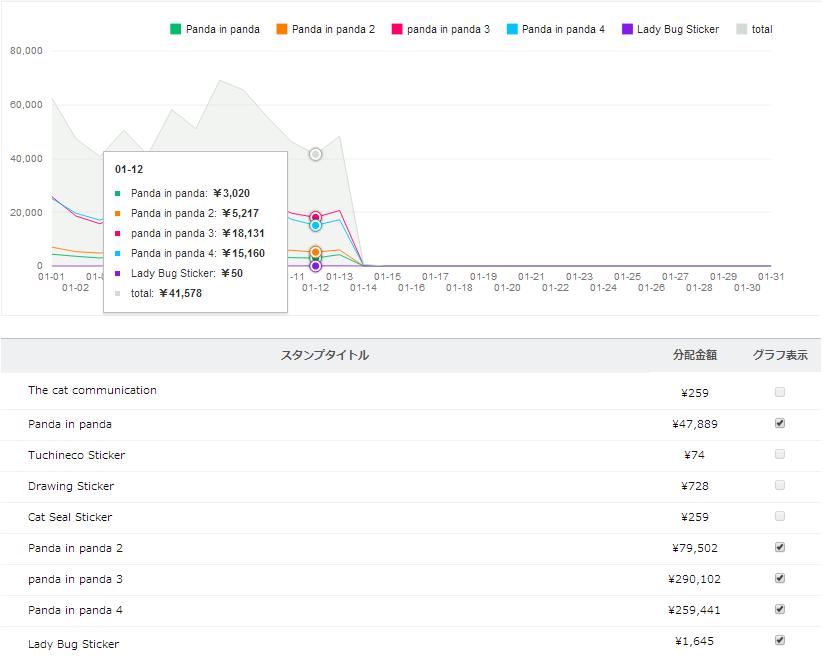The height and width of the screenshot is (661, 829).
Task: Enable graph display for The cat communication
Action: pos(780,393)
